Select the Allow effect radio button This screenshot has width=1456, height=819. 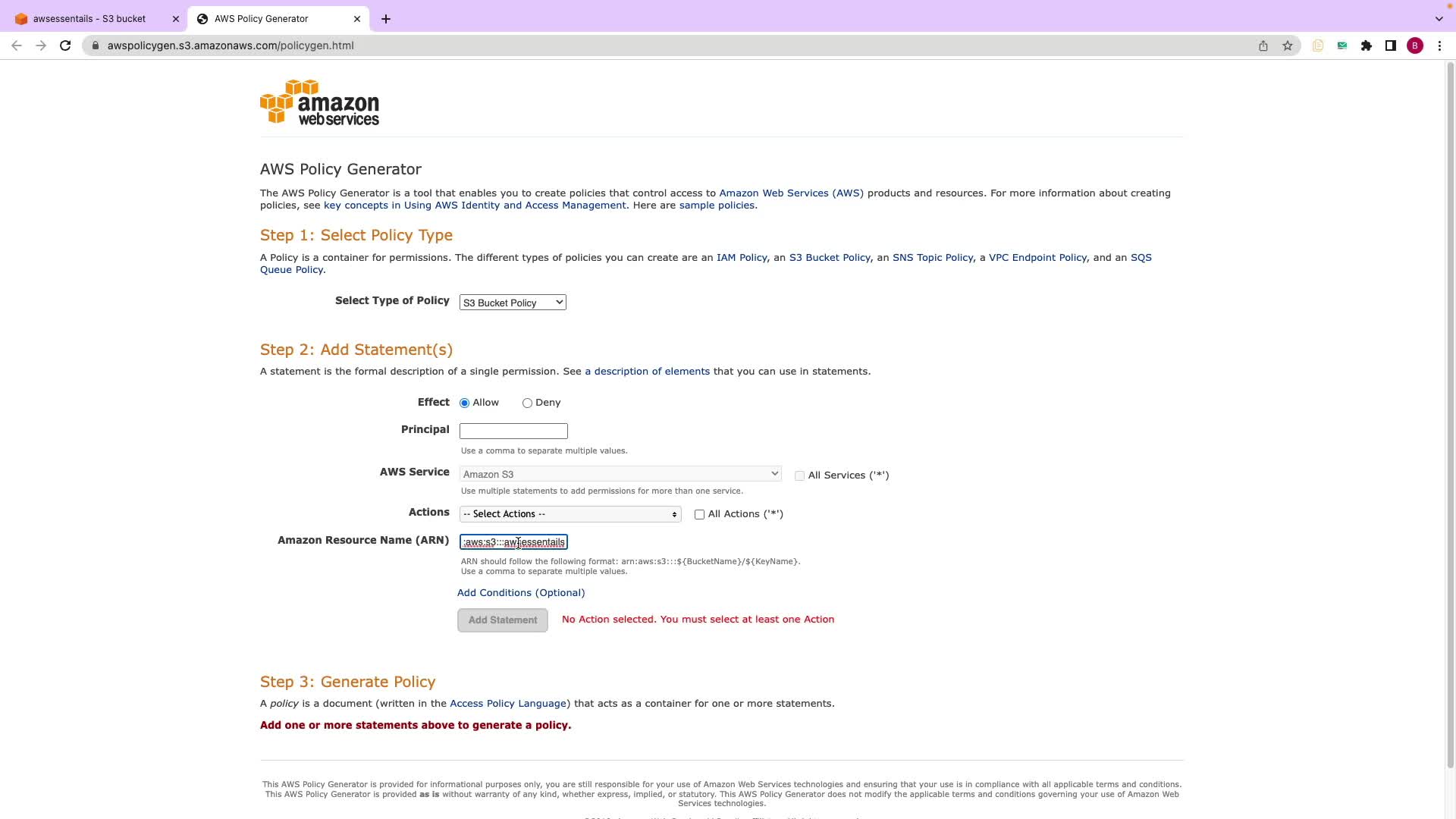(464, 403)
